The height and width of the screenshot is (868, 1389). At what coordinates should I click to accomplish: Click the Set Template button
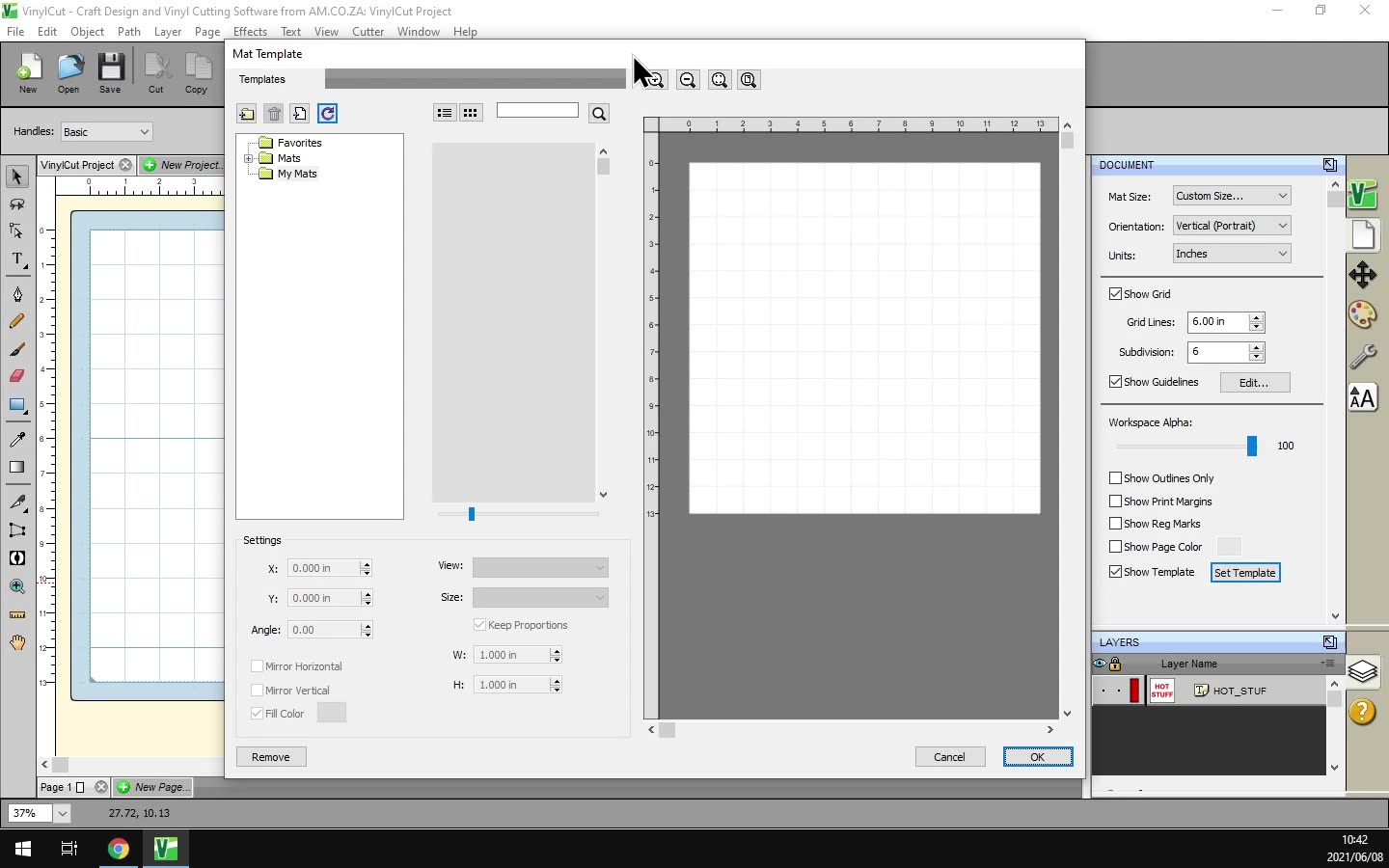pos(1244,573)
